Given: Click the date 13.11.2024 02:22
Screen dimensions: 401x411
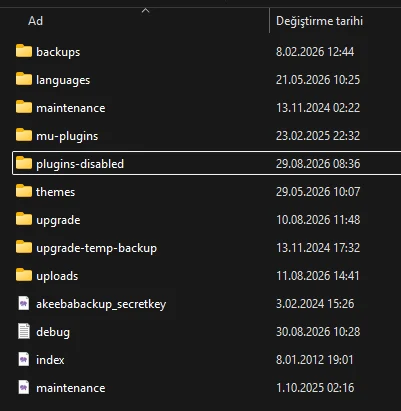Looking at the screenshot, I should click(x=318, y=107).
